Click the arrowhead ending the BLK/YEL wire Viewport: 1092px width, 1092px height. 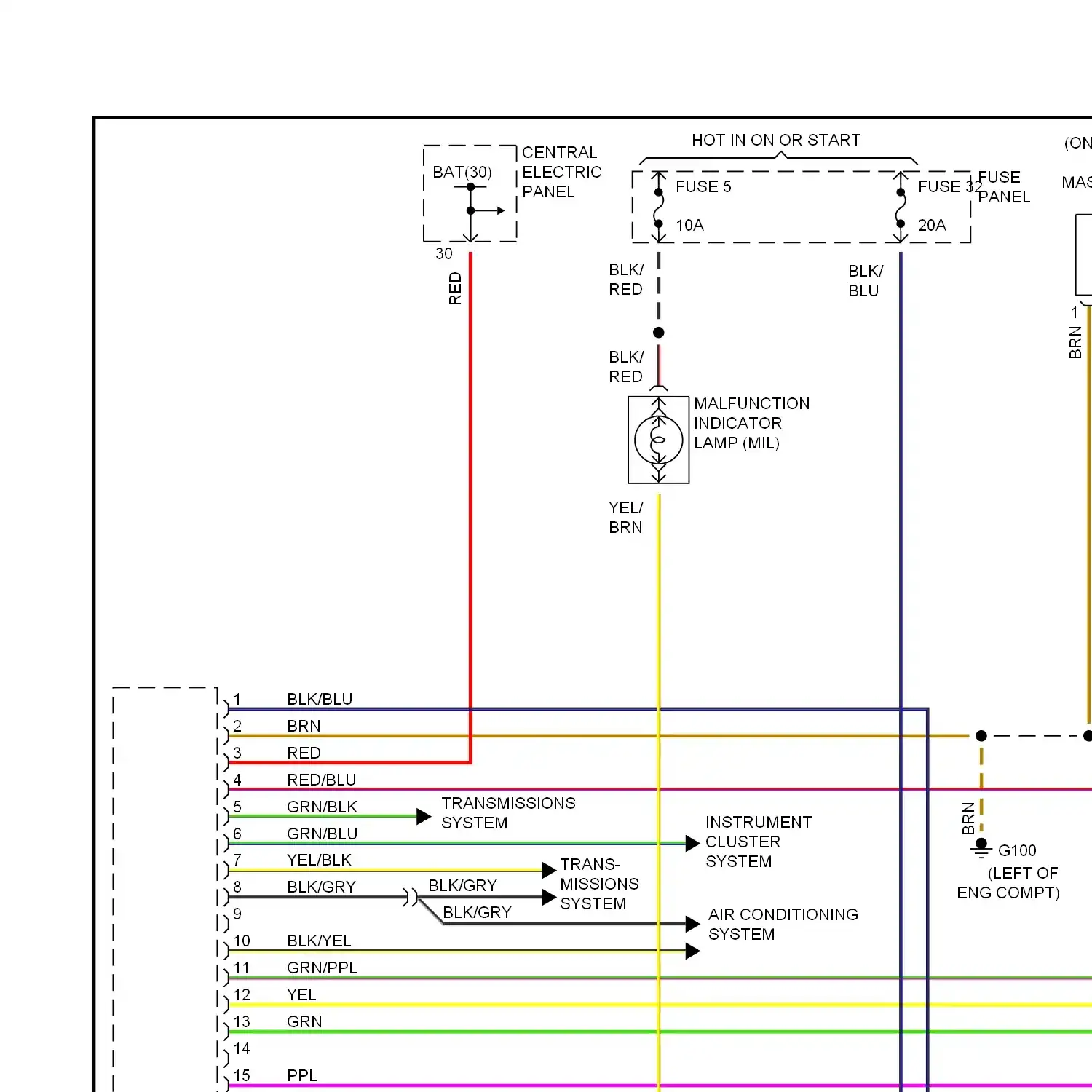point(692,951)
